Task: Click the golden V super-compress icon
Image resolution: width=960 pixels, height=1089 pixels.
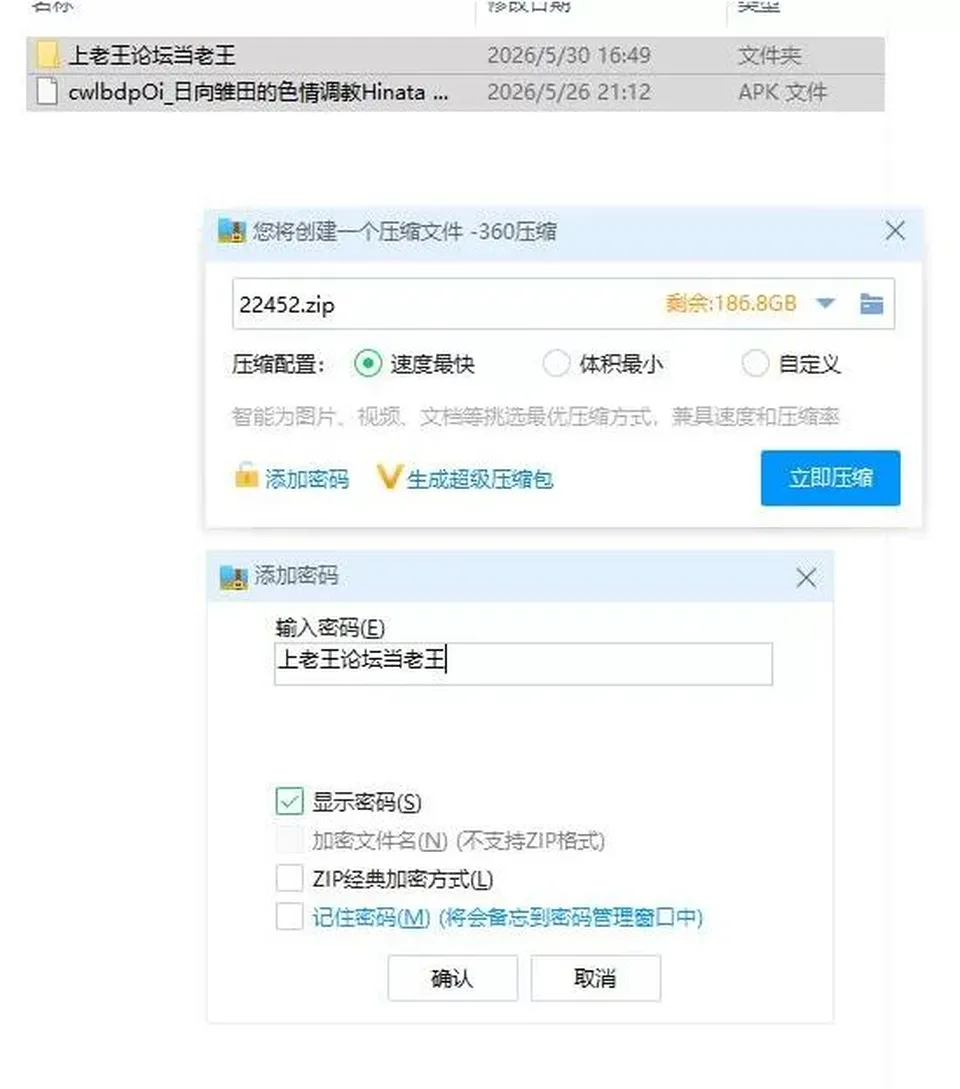Action: pos(389,476)
